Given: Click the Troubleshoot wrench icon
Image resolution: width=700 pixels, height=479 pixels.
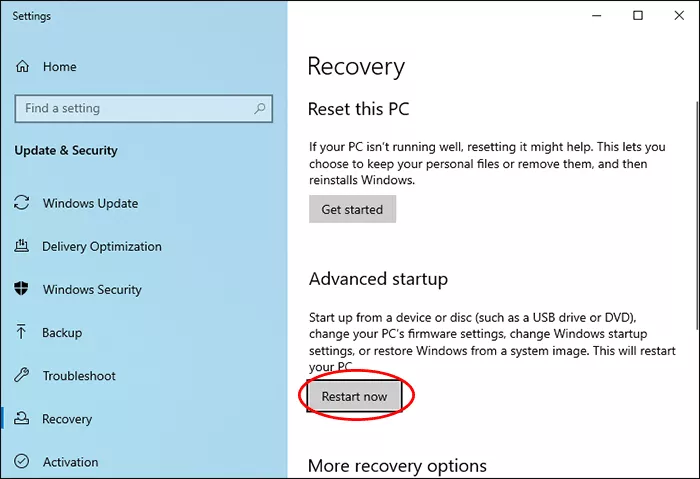Looking at the screenshot, I should pos(22,376).
